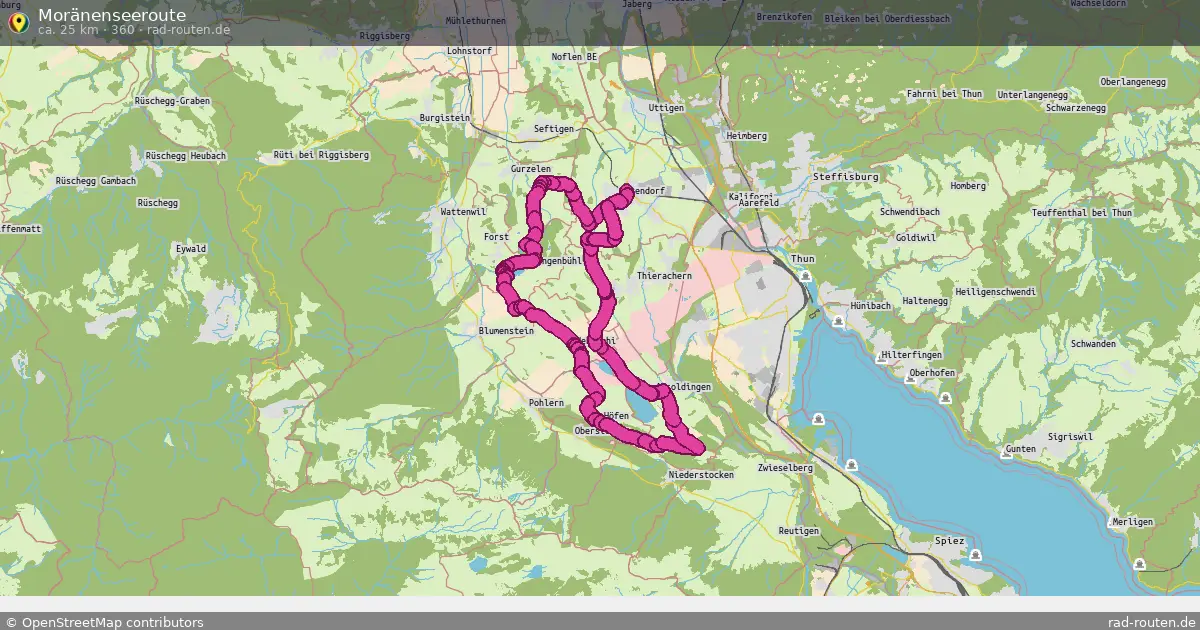The image size is (1200, 630).
Task: Click the 'ca. 25 km · 360 · rad-routen.de' subtitle
Action: point(134,30)
